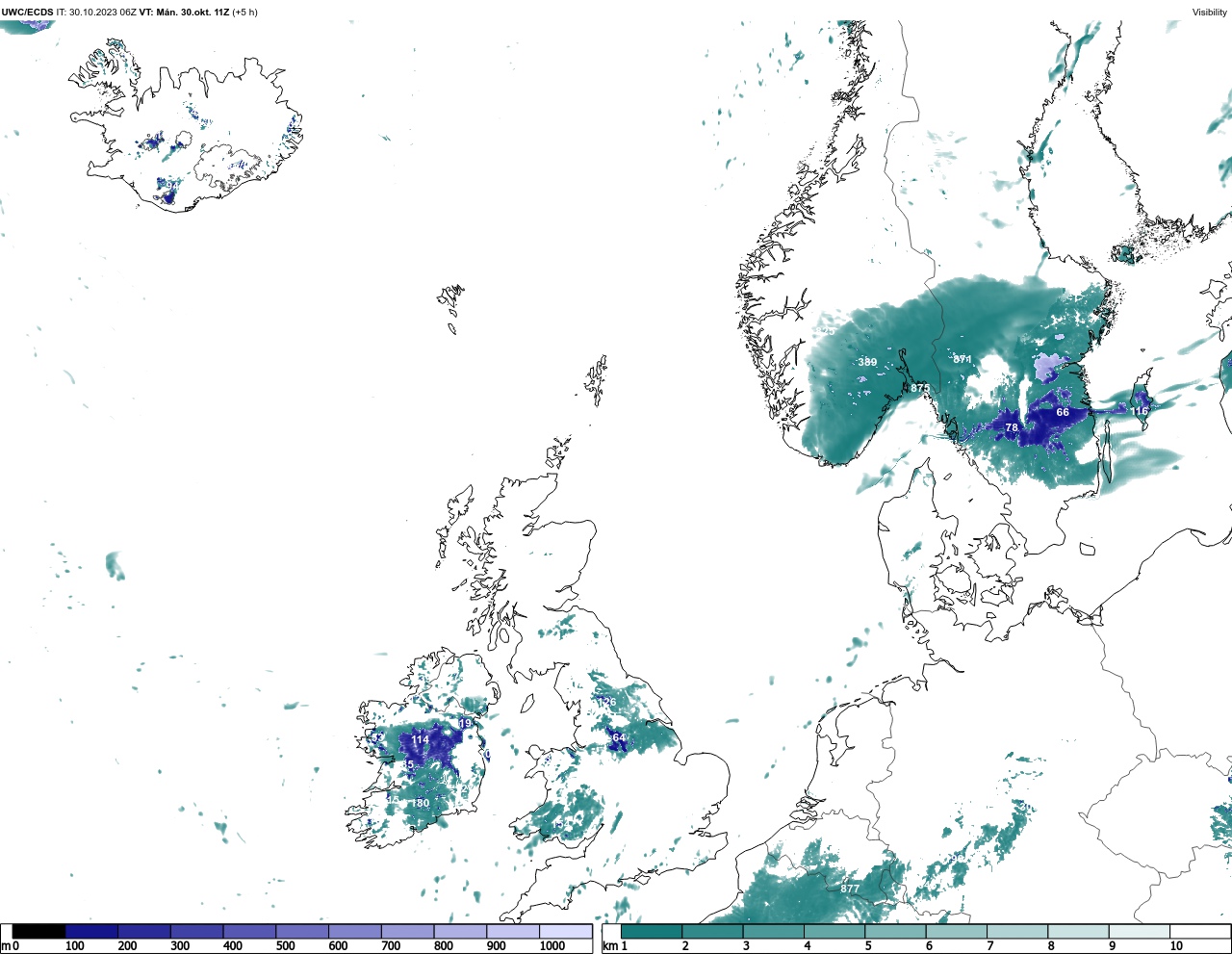Click the 'UWC/ECDS' header label
This screenshot has width=1232, height=954.
[27, 13]
